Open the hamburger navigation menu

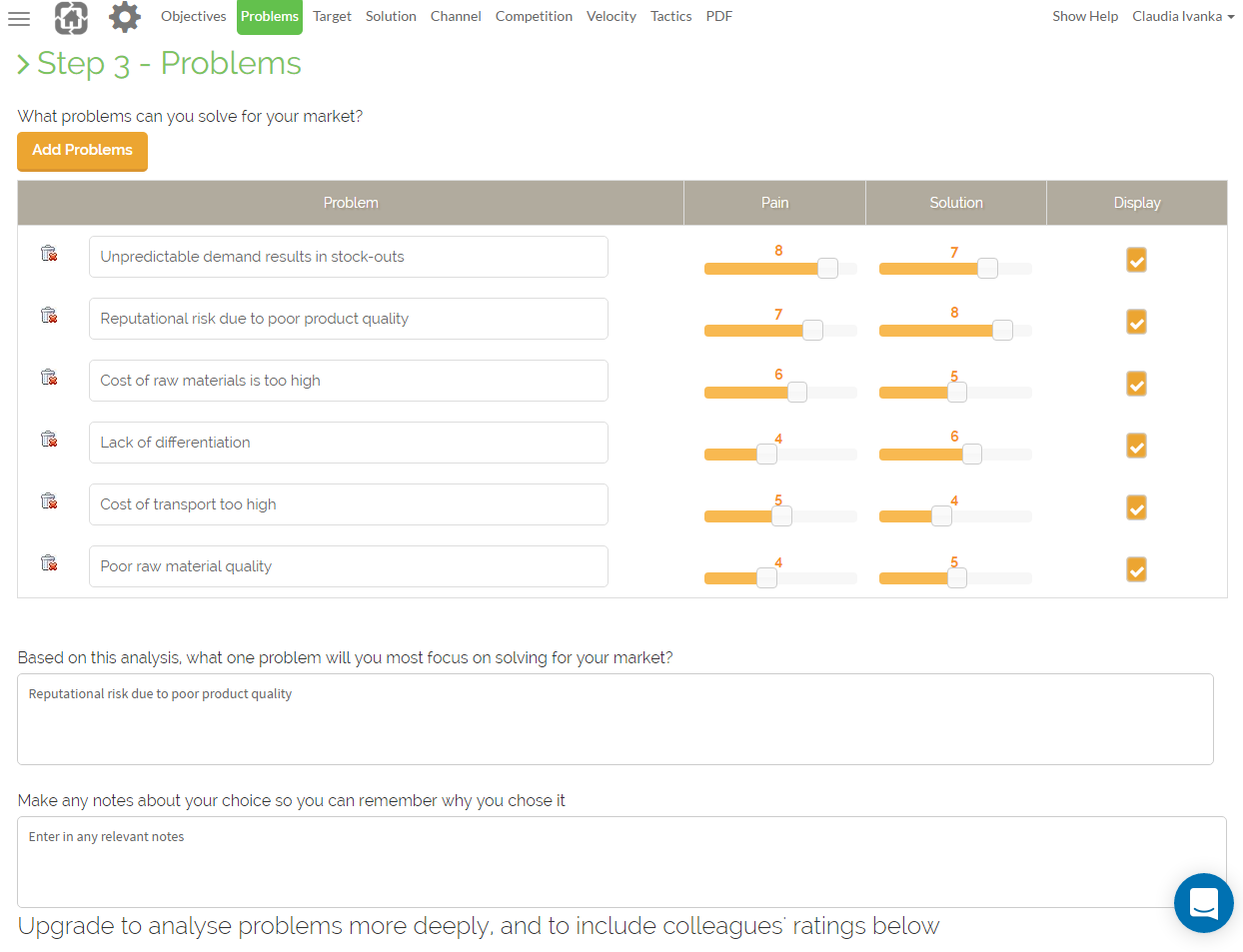[19, 16]
